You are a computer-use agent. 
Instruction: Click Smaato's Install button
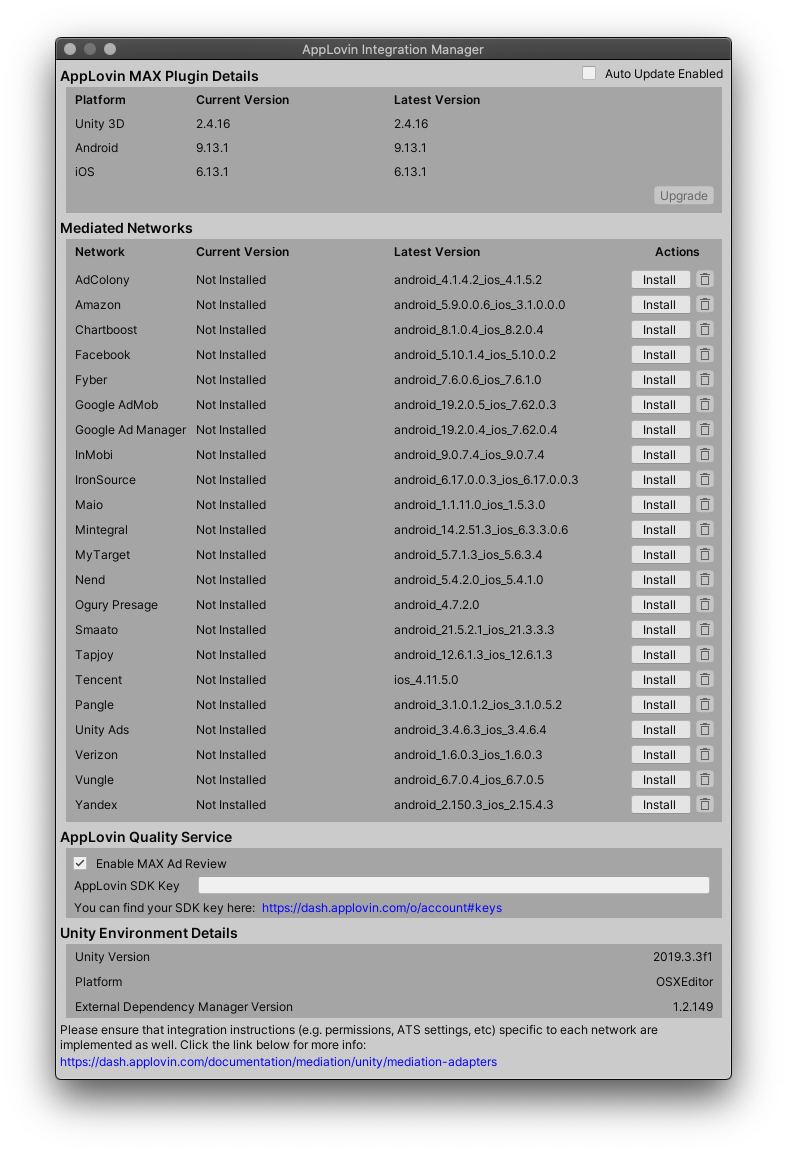660,629
